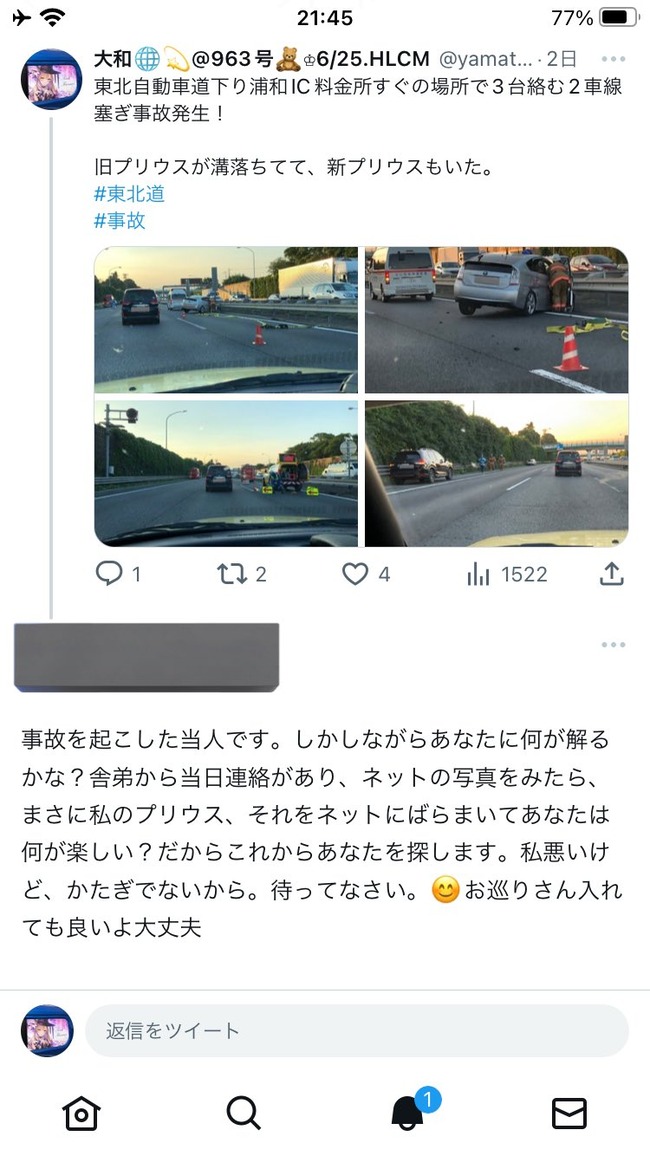Tap the 返信をツイート reply field
Screen dimensions: 650x1156
[357, 1030]
